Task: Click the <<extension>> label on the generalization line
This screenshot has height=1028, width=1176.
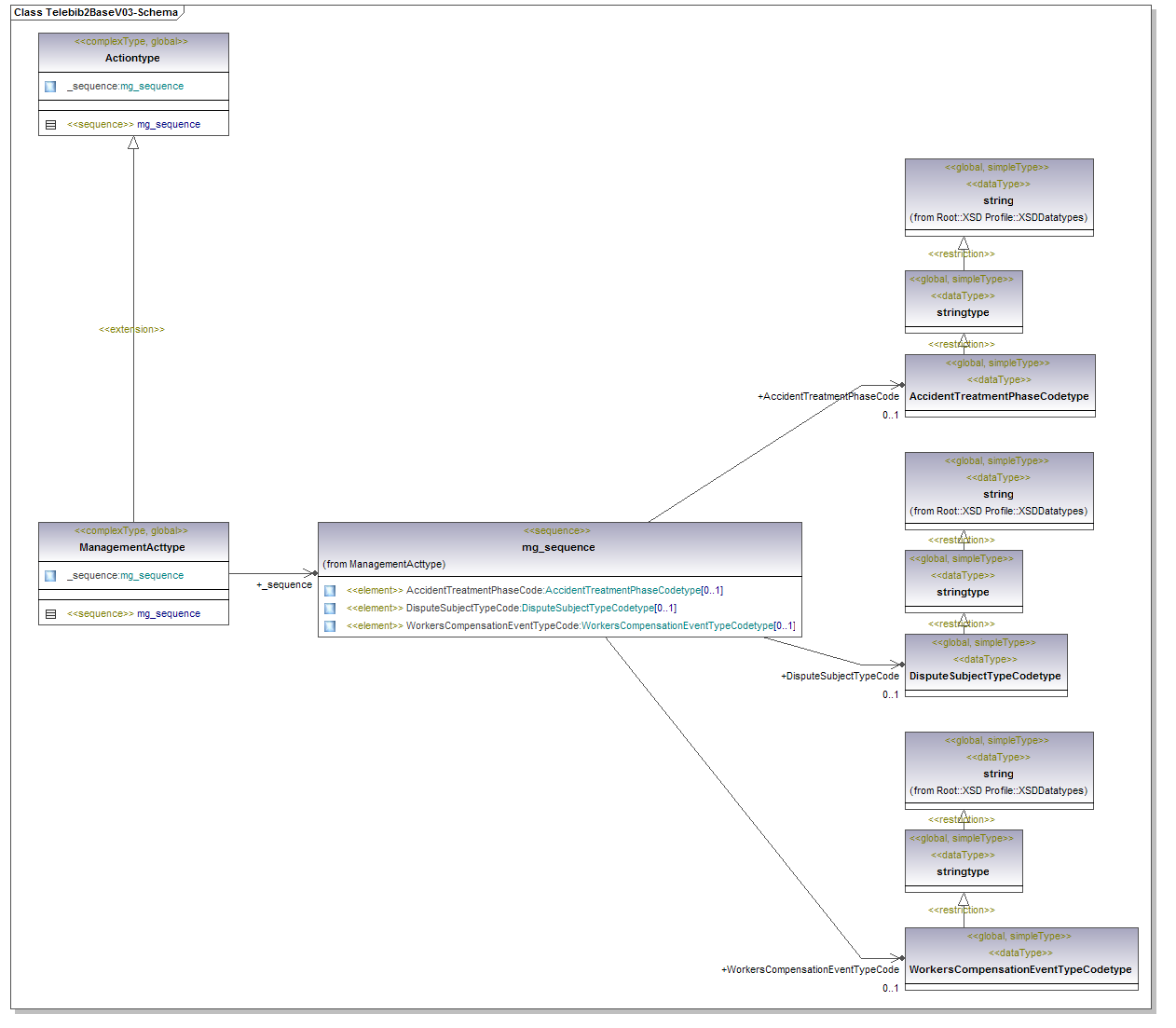Action: tap(131, 330)
